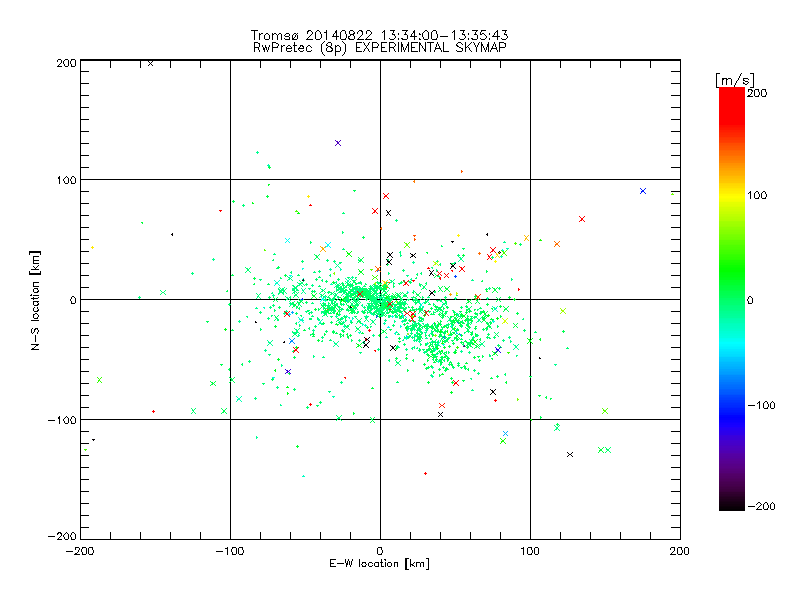Click the "[m/s]" colorbar unit label
Image resolution: width=800 pixels, height=600 pixels.
click(735, 80)
